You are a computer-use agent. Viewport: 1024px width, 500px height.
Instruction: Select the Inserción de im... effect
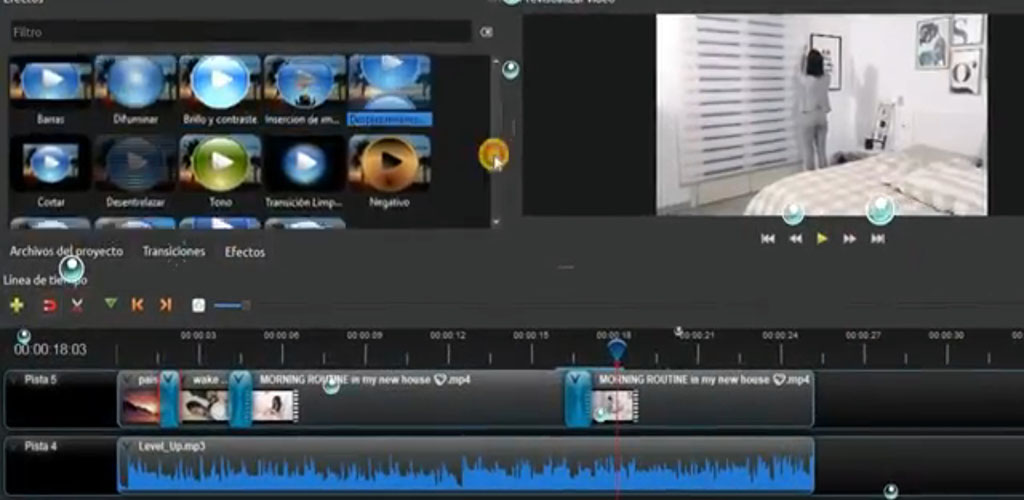(x=305, y=90)
